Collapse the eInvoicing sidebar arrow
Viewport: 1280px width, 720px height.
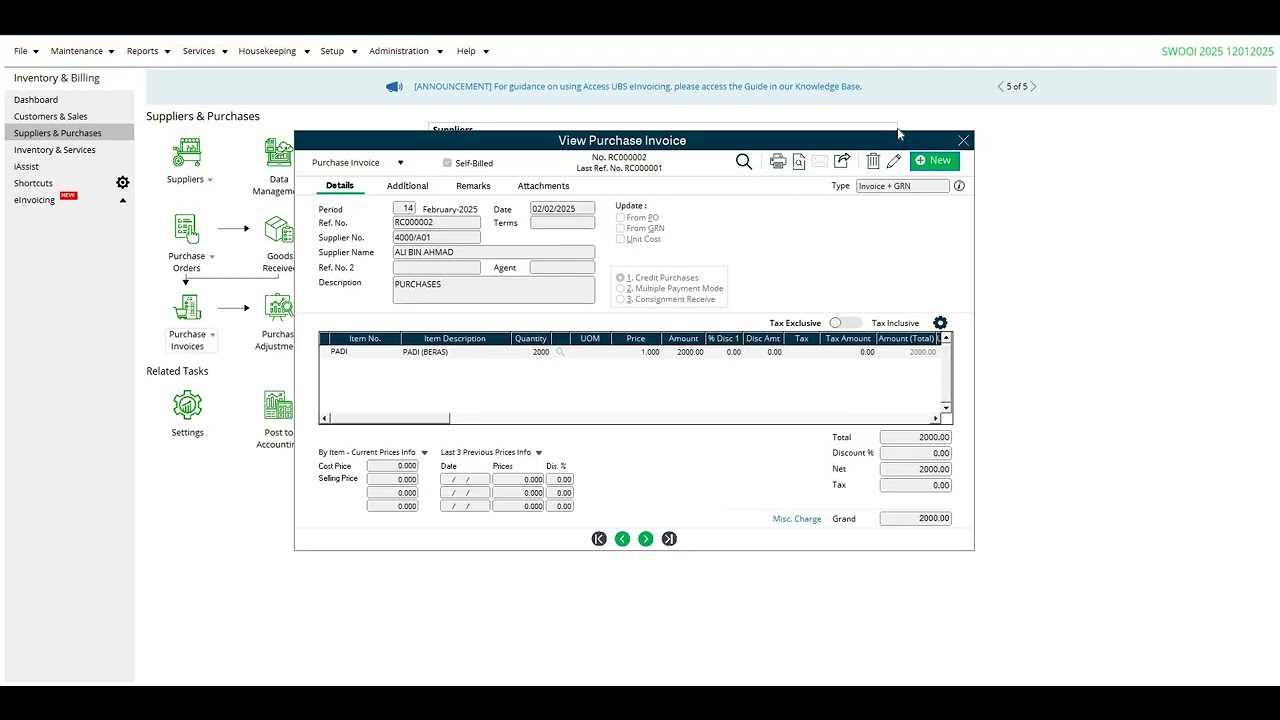123,201
